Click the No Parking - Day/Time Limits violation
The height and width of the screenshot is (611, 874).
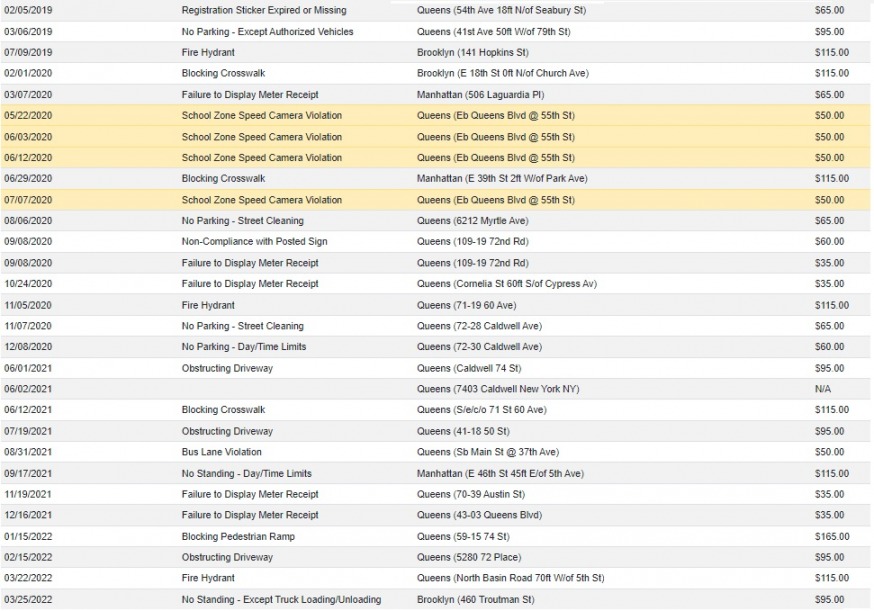click(x=244, y=347)
